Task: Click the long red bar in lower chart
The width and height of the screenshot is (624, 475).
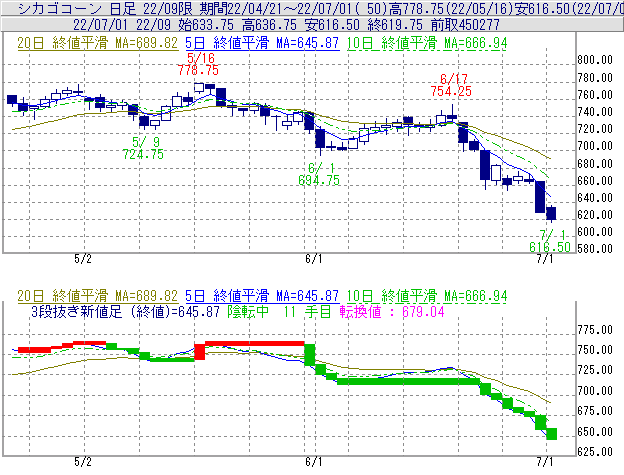Action: coord(255,344)
